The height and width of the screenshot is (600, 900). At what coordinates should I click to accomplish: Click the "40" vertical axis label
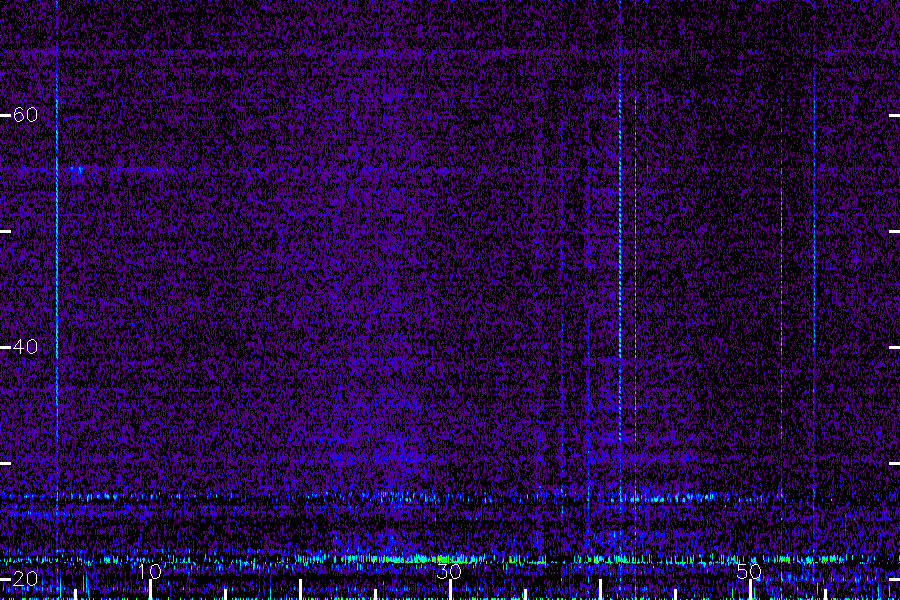tap(25, 347)
